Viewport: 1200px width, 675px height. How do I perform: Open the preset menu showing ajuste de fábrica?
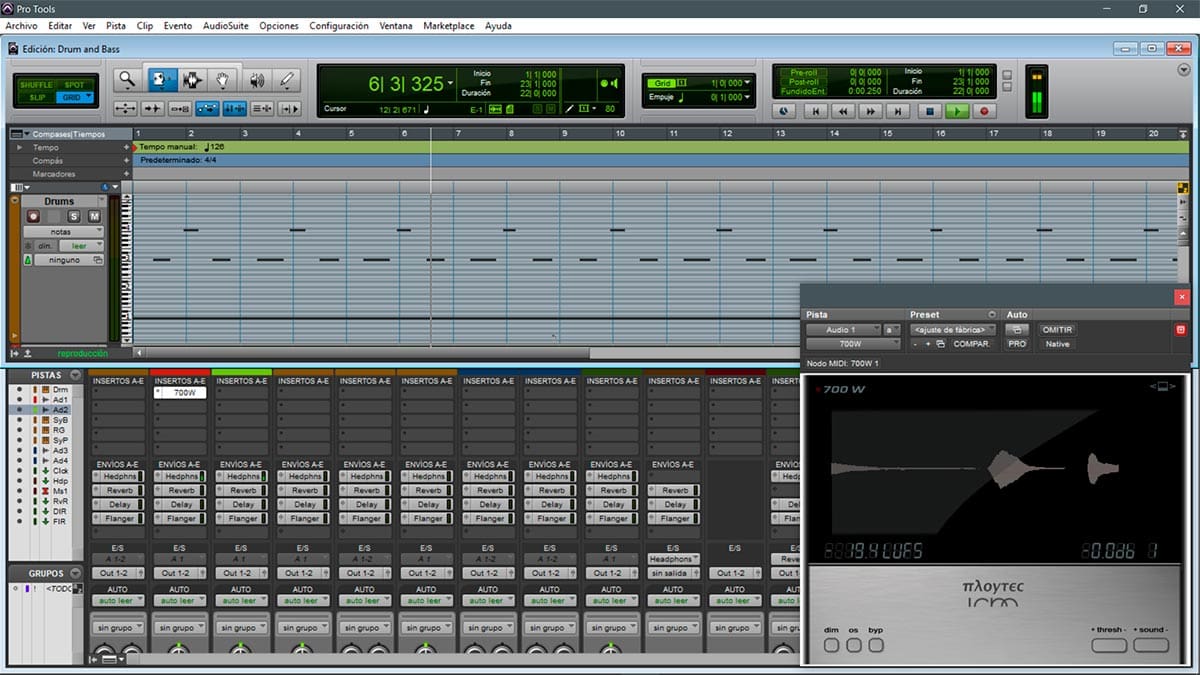(954, 329)
